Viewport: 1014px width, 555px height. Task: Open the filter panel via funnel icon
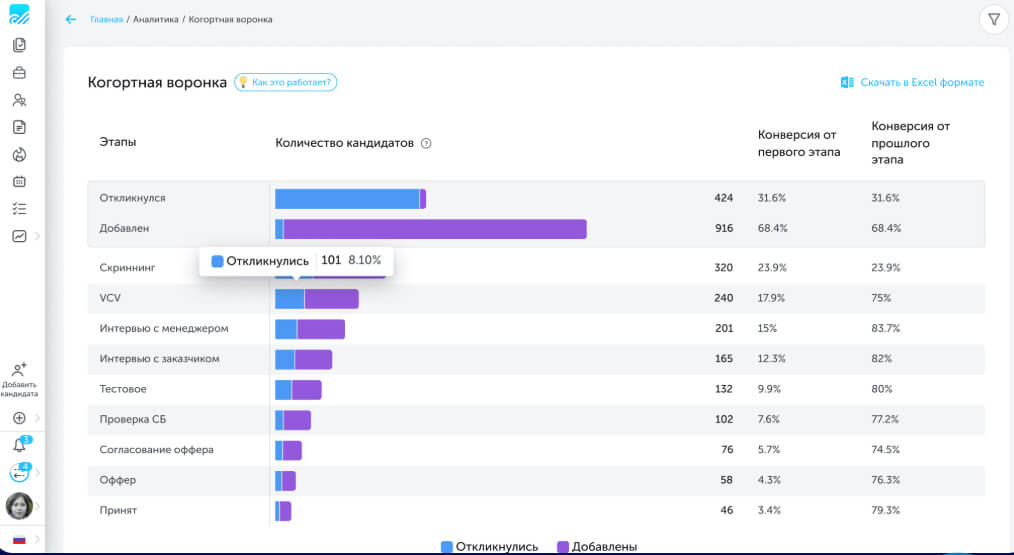click(993, 19)
